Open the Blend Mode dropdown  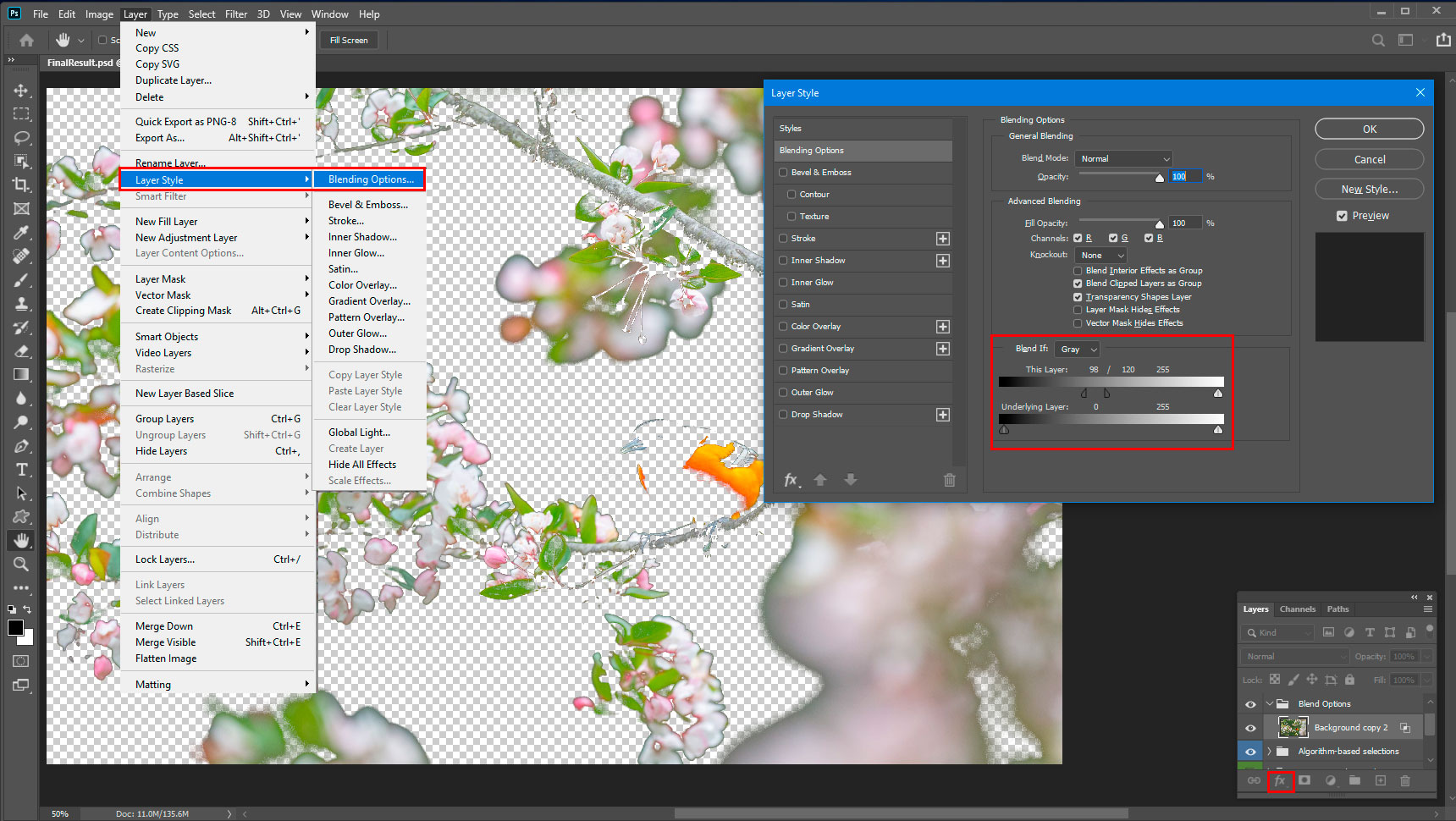[x=1124, y=159]
